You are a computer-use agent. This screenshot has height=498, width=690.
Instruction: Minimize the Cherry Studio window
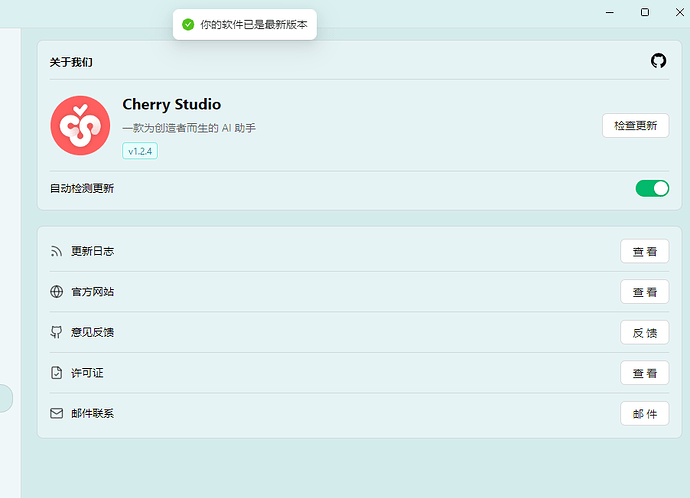click(x=609, y=12)
